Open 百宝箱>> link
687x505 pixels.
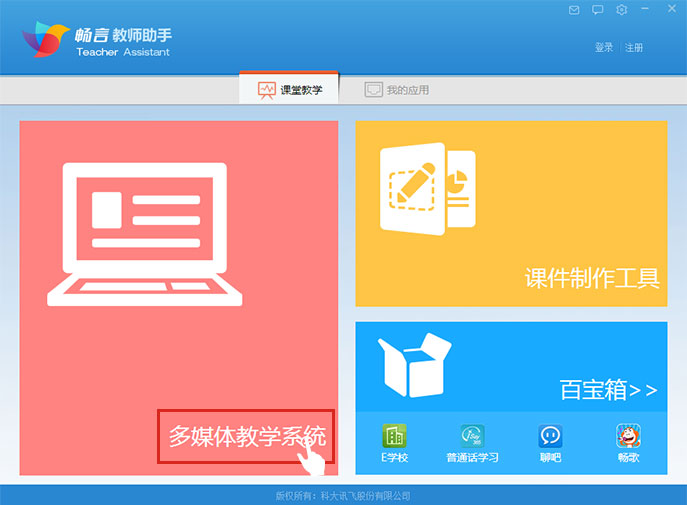pyautogui.click(x=609, y=390)
